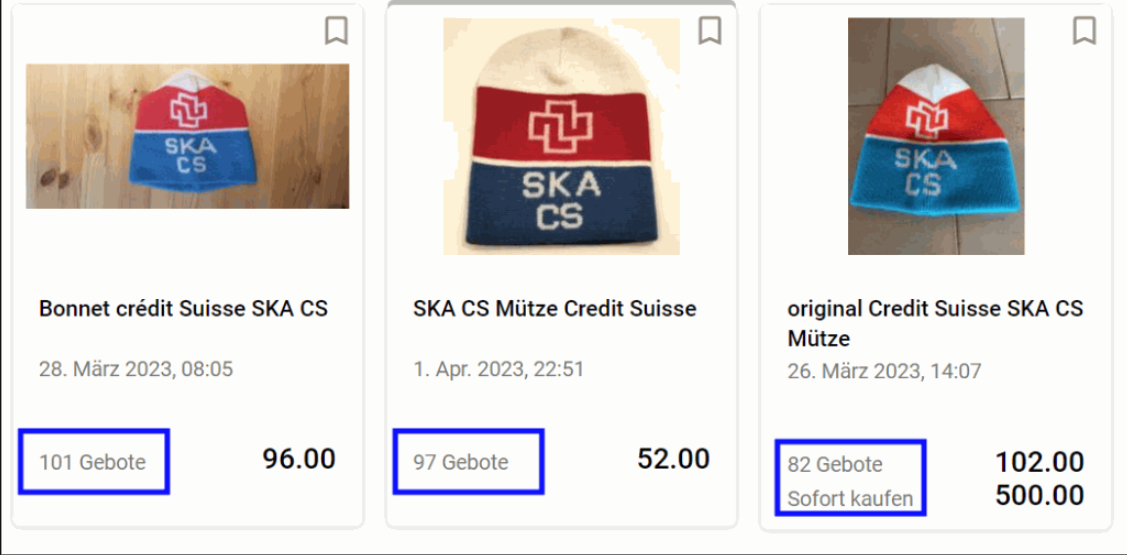Image resolution: width=1127 pixels, height=555 pixels.
Task: Click the 96.00 price
Action: click(x=299, y=459)
